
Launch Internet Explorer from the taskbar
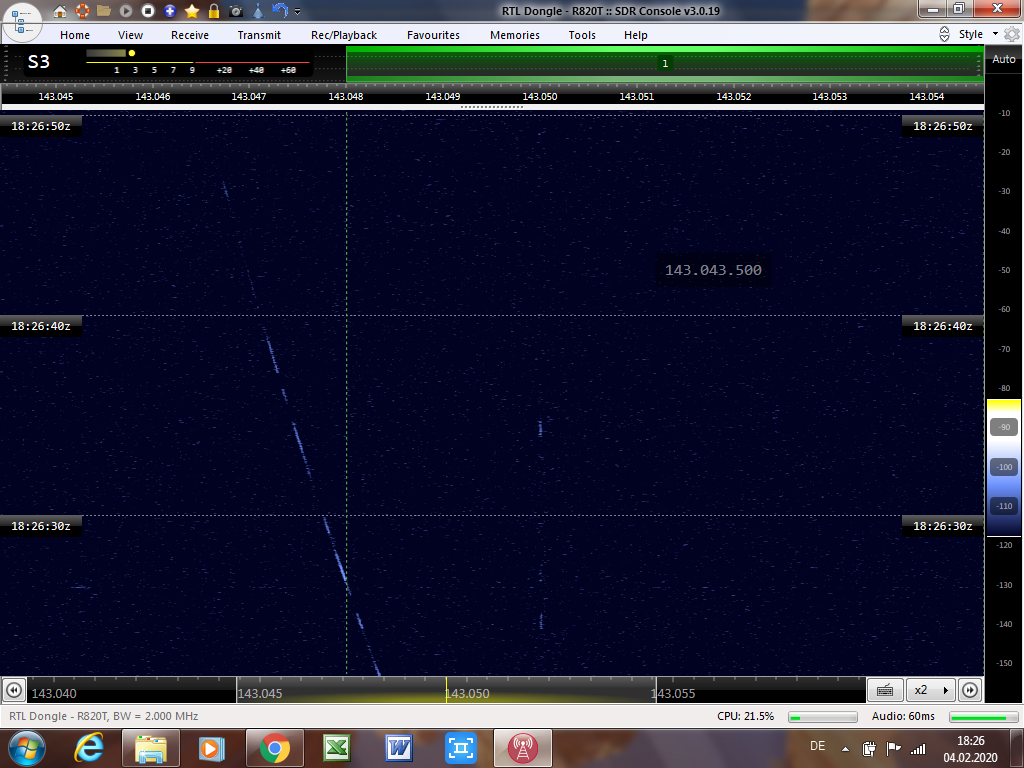tap(89, 748)
